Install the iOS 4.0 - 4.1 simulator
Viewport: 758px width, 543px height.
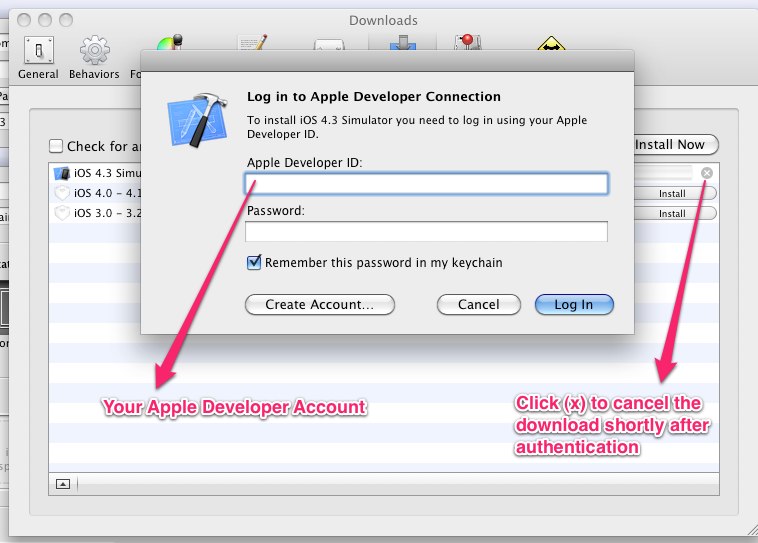coord(675,193)
